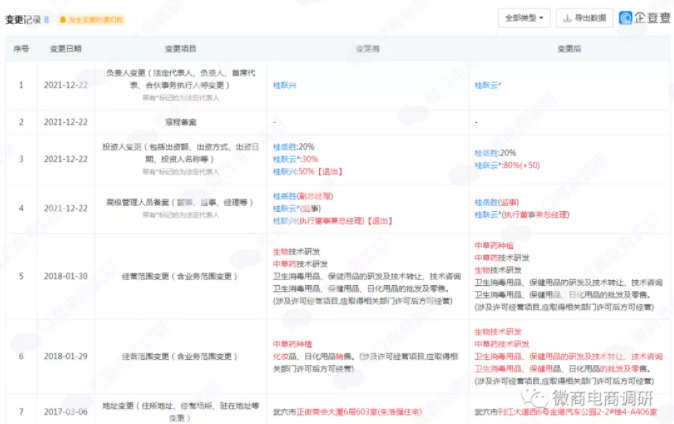Open 桂联云 link in row 1 变更后

tap(487, 85)
